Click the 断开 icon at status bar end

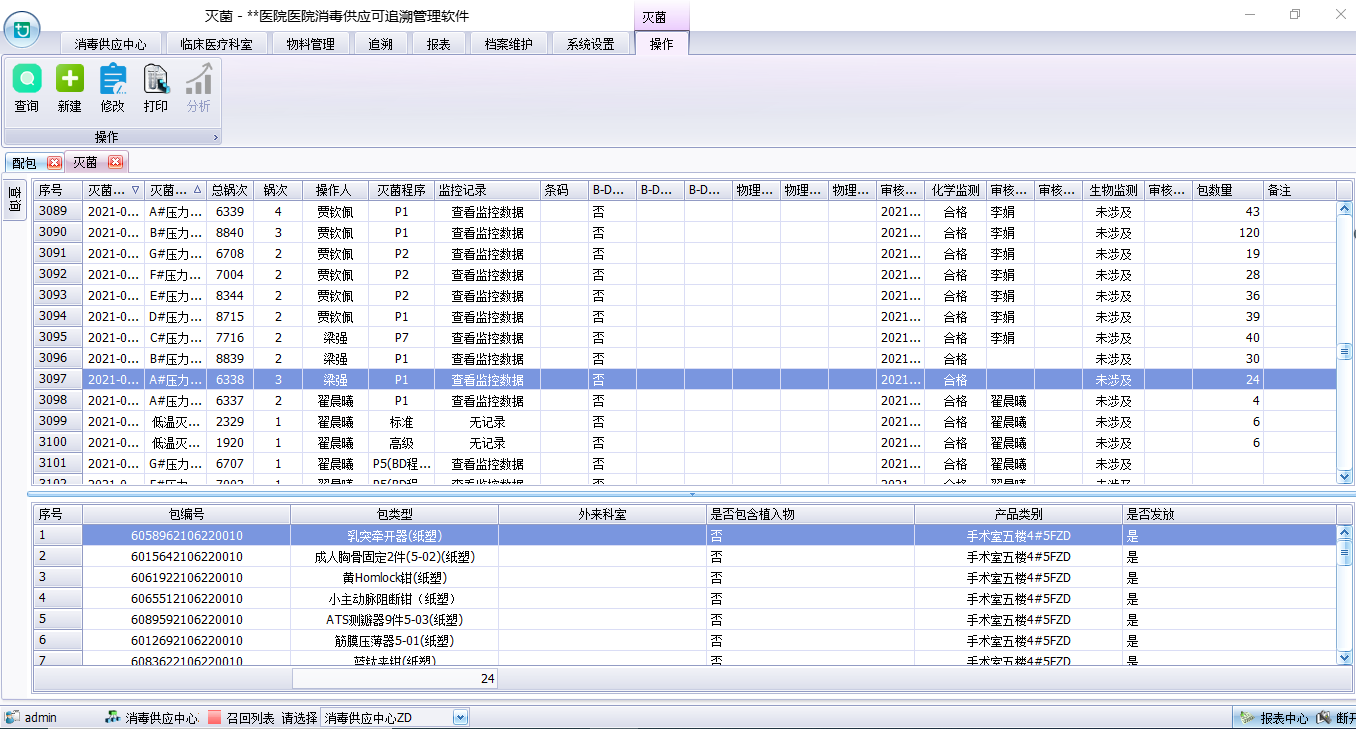1324,717
